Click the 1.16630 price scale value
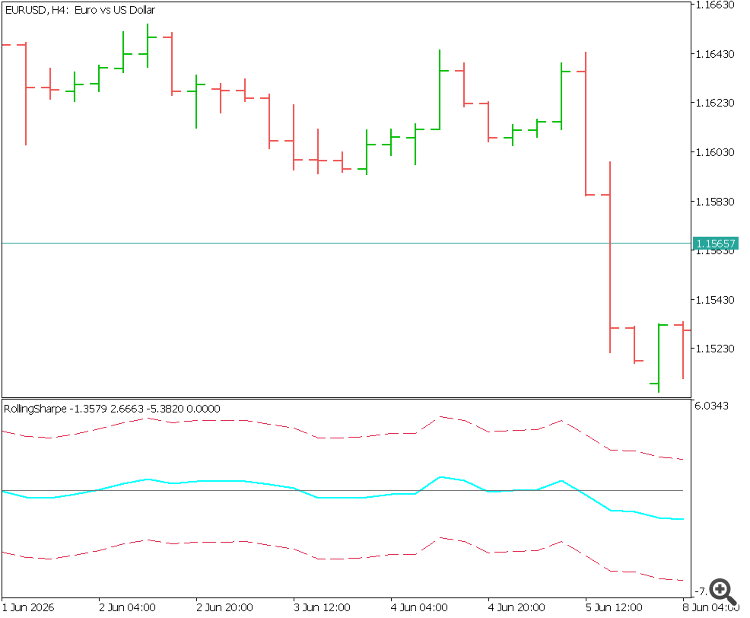This screenshot has width=750, height=618. [x=715, y=5]
